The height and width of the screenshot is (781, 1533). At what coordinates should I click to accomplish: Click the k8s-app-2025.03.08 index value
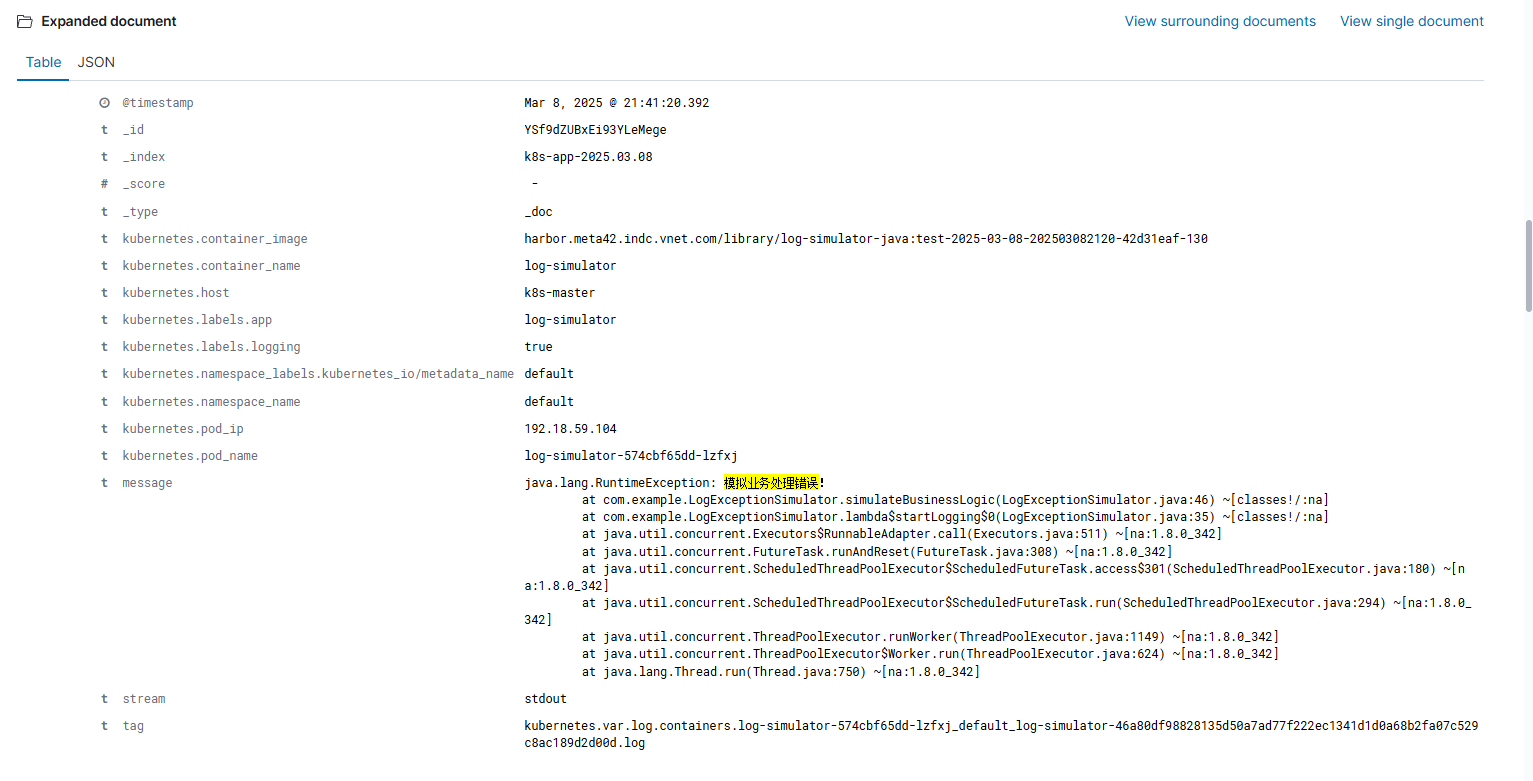(x=588, y=157)
